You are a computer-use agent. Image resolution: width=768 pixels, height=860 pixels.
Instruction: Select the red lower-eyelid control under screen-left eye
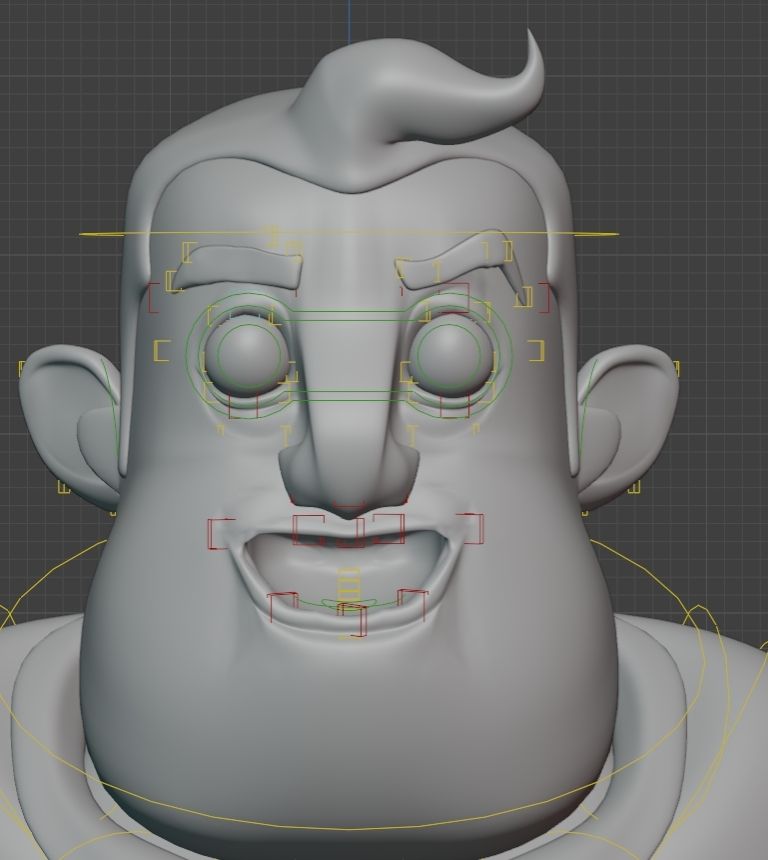click(243, 406)
